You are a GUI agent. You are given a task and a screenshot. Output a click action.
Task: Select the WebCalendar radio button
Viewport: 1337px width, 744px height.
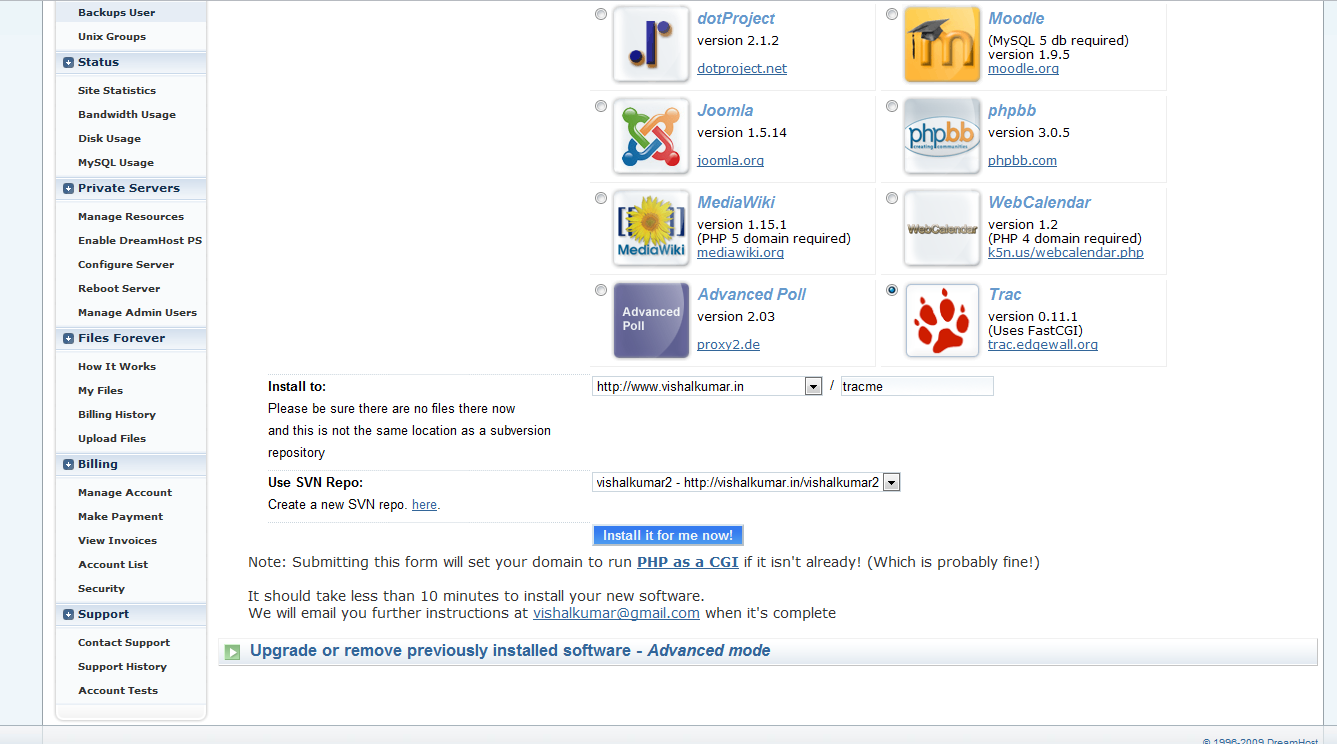(x=891, y=198)
